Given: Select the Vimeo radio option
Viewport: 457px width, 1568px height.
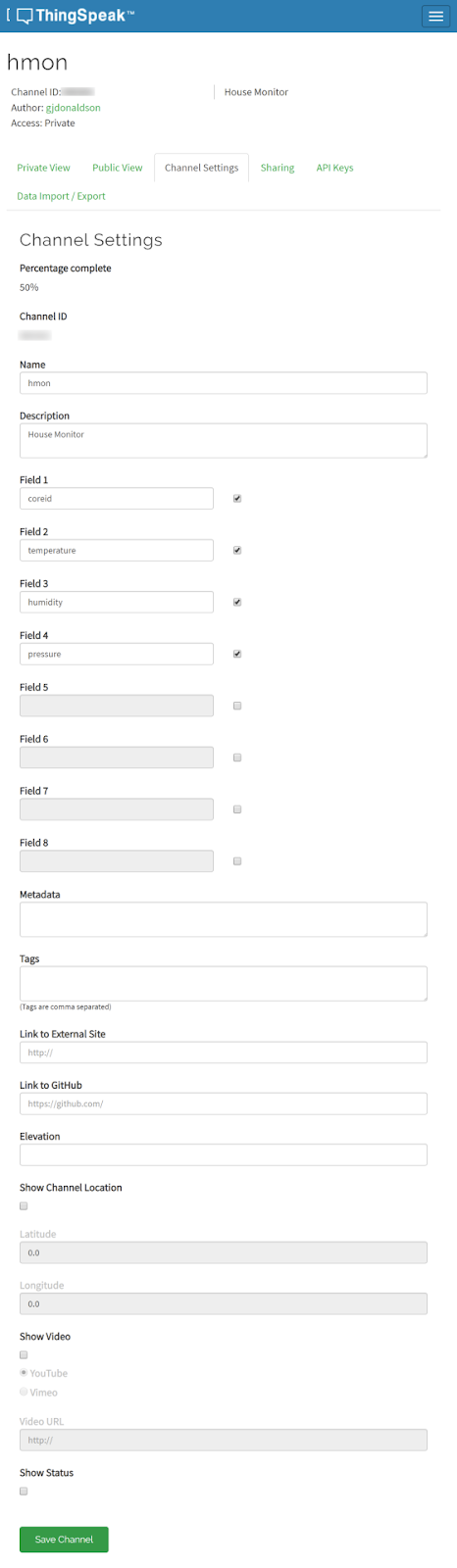Looking at the screenshot, I should [x=24, y=1392].
